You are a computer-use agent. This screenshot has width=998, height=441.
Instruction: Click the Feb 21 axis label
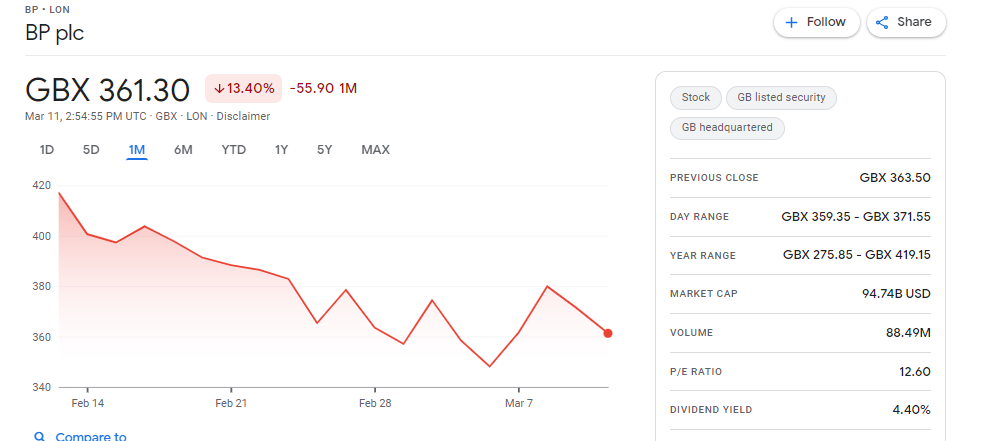[x=232, y=403]
